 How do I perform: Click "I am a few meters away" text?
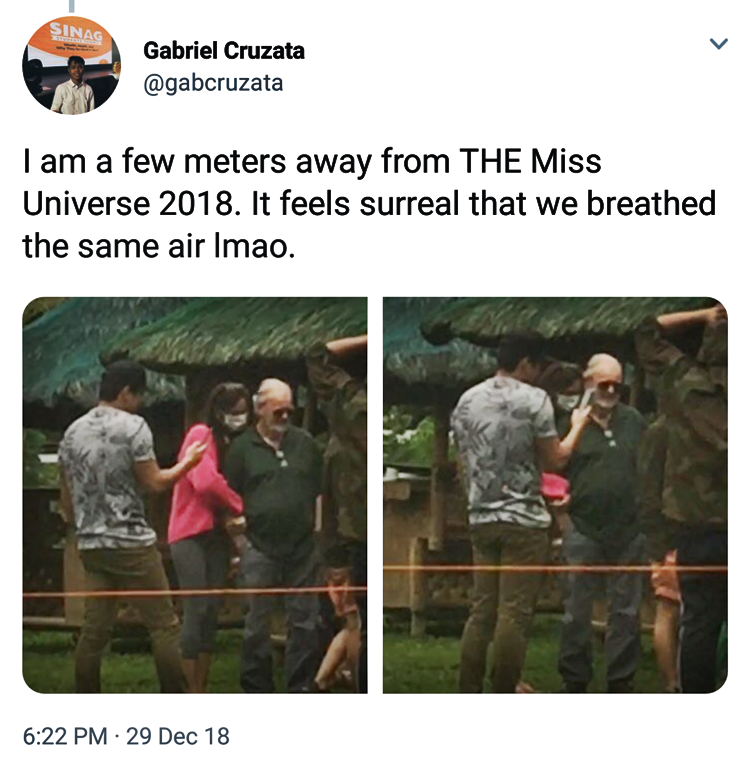(x=196, y=161)
